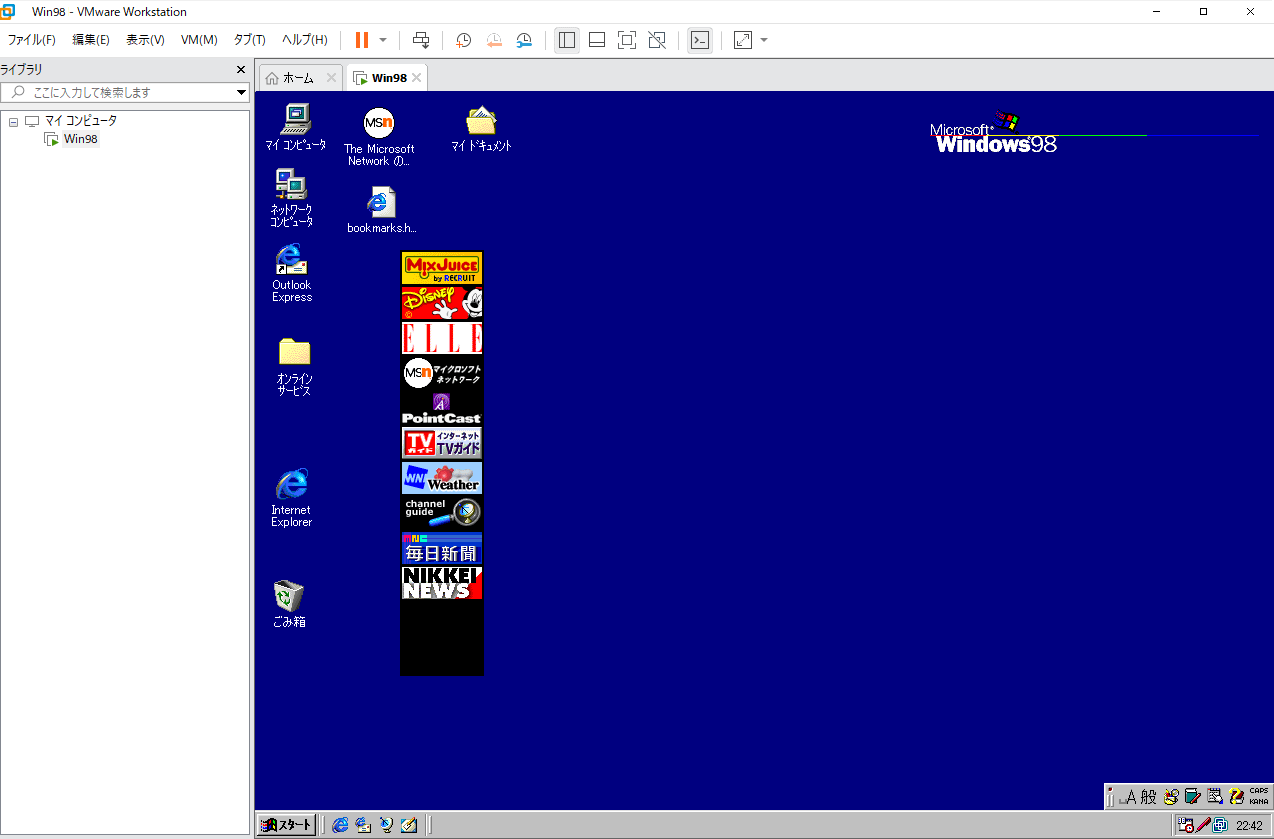Viewport: 1274px width, 839px height.
Task: Select the オンライン サービス folder icon
Action: [294, 367]
